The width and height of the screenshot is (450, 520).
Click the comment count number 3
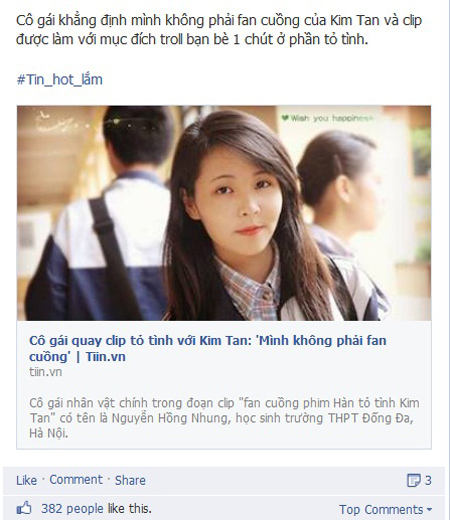(428, 480)
